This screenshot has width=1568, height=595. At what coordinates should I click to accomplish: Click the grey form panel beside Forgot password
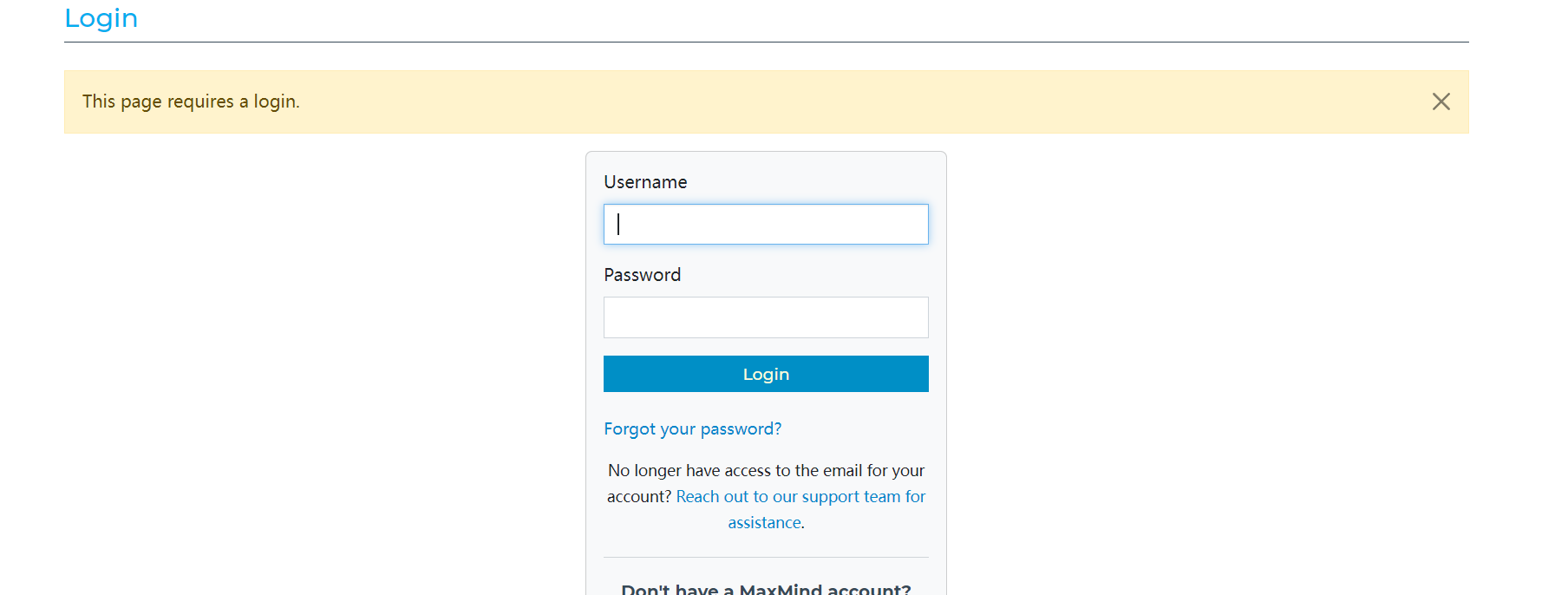click(x=859, y=428)
